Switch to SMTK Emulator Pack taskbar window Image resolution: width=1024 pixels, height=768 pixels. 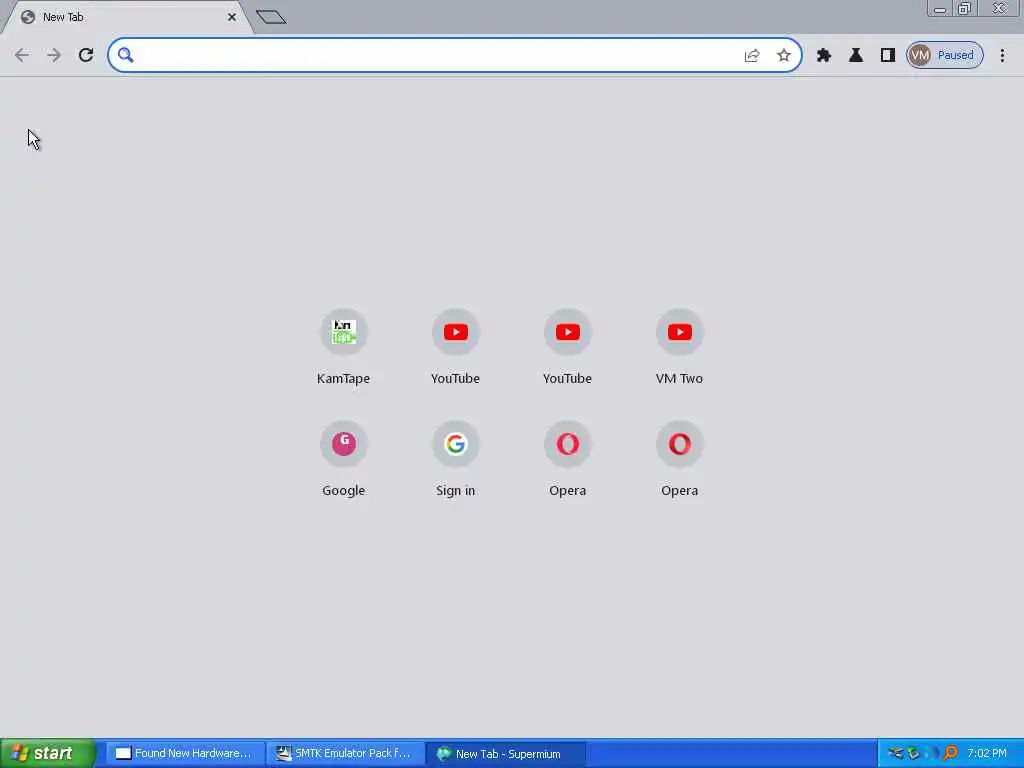coord(345,754)
